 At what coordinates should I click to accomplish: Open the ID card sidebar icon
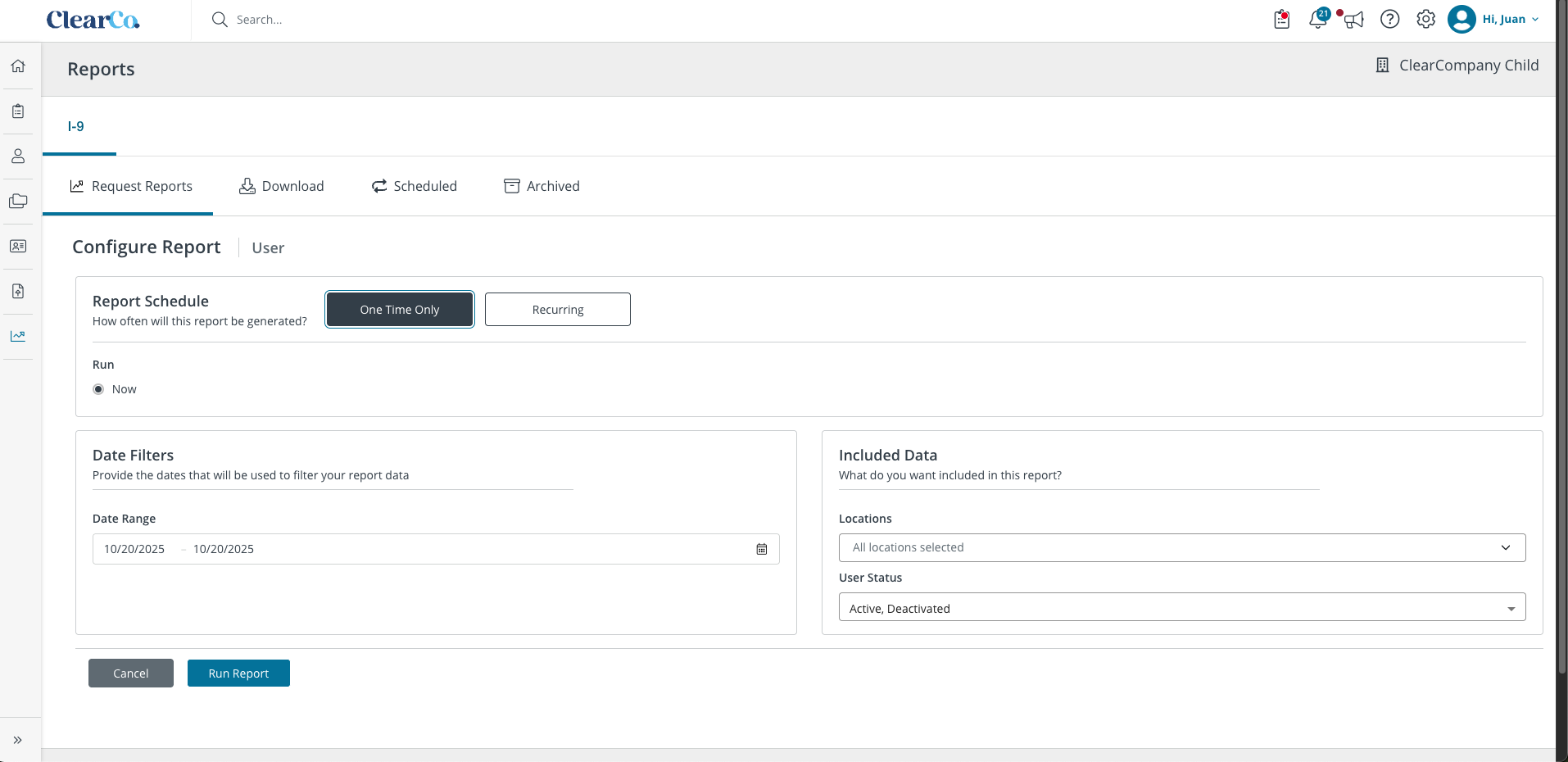[18, 246]
